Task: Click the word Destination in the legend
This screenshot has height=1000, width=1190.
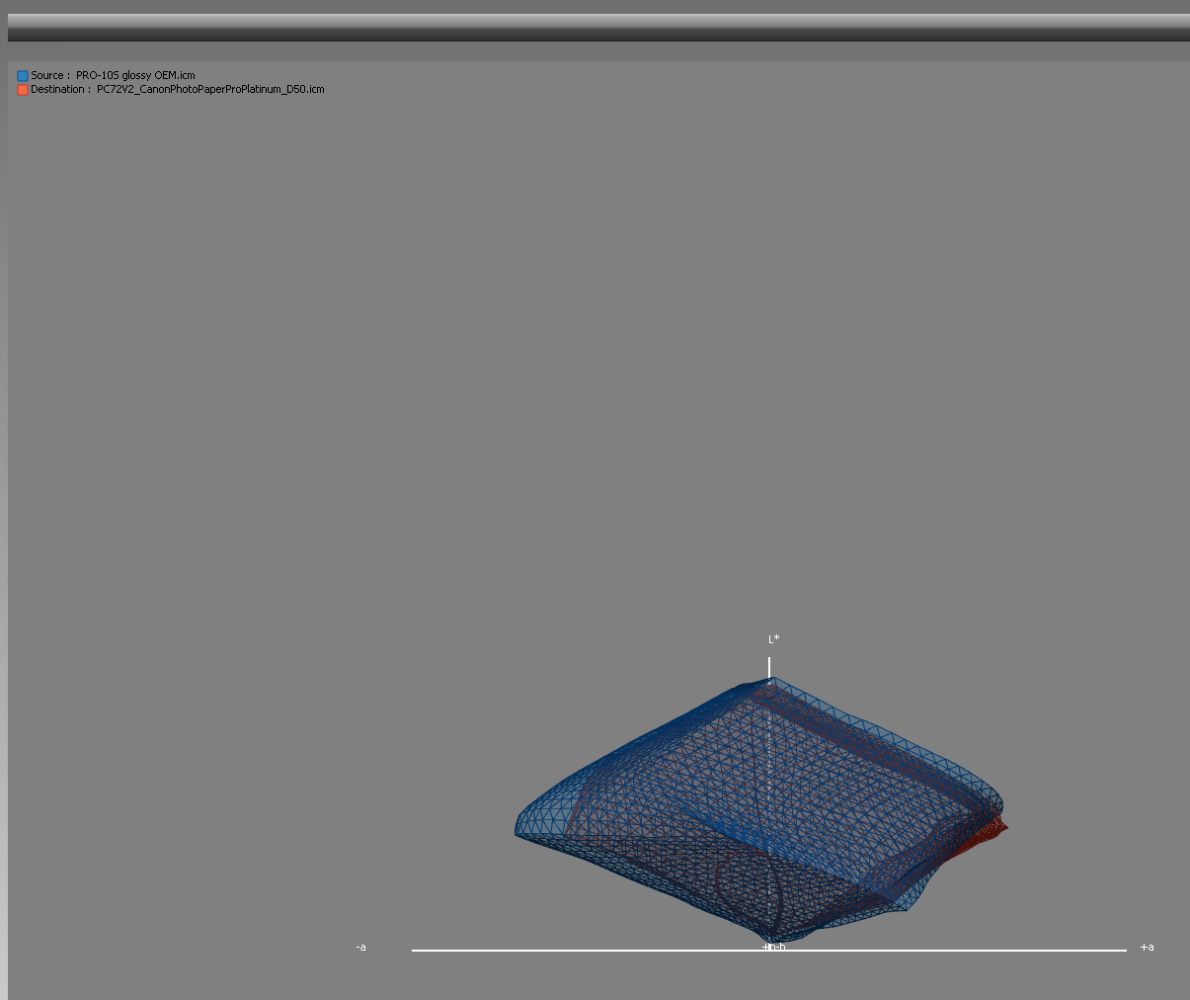Action: pyautogui.click(x=58, y=90)
